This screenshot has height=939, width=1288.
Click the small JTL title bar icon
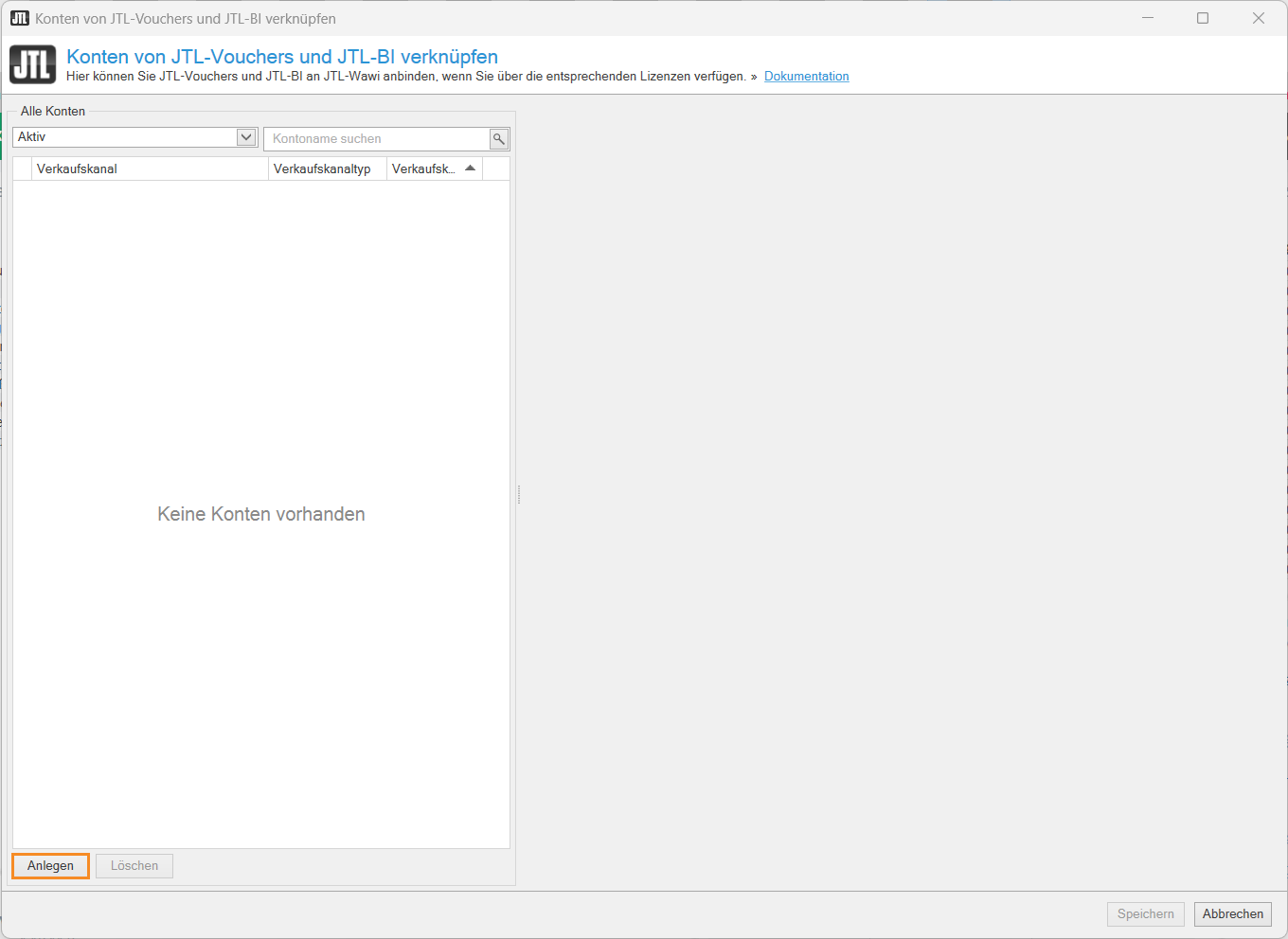(x=19, y=18)
